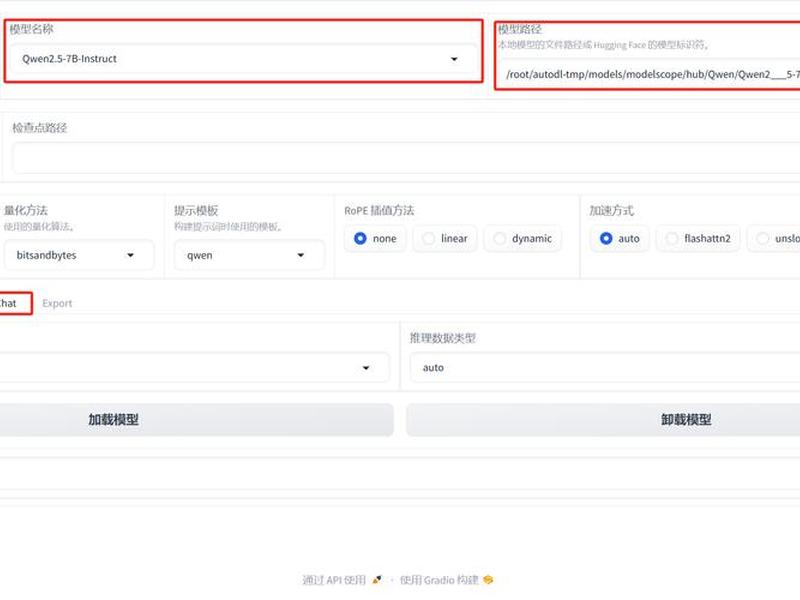Click the 模型名称 dropdown arrow icon
The image size is (800, 600).
pos(454,59)
